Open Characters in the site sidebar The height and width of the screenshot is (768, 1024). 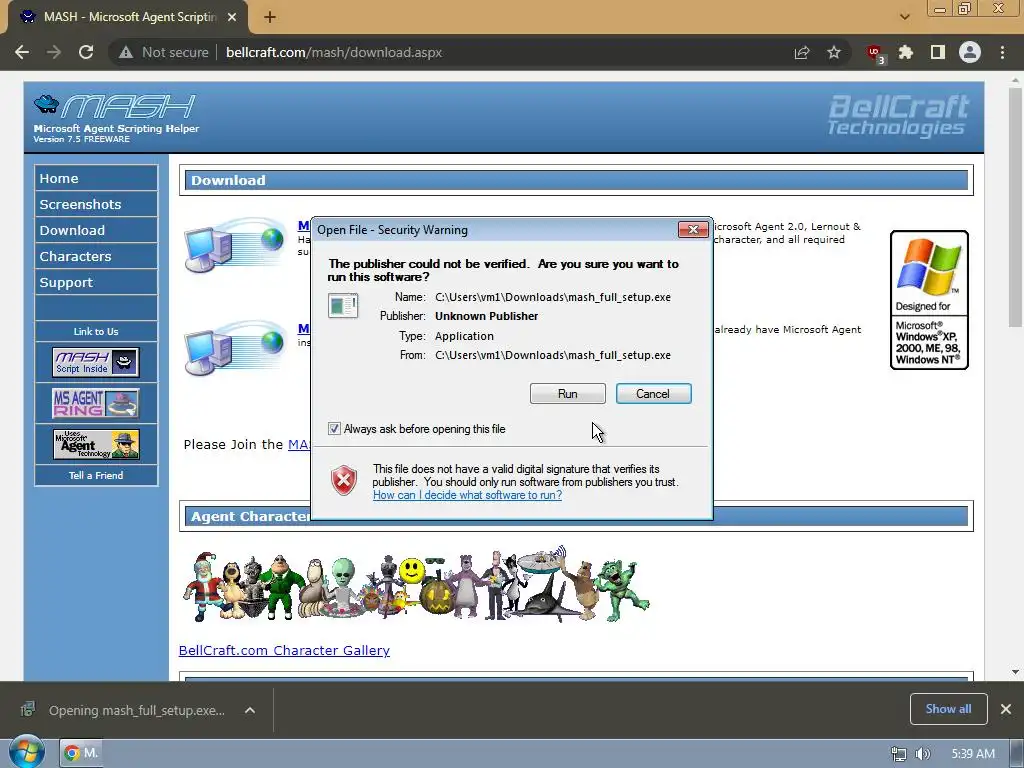click(96, 257)
